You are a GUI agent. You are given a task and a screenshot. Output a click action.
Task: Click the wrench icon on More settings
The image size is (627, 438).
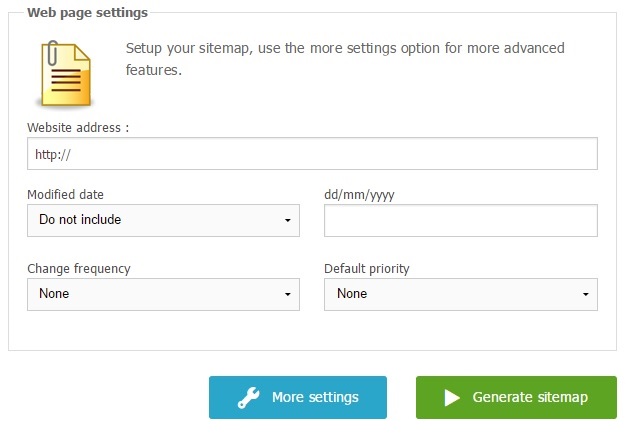click(249, 397)
